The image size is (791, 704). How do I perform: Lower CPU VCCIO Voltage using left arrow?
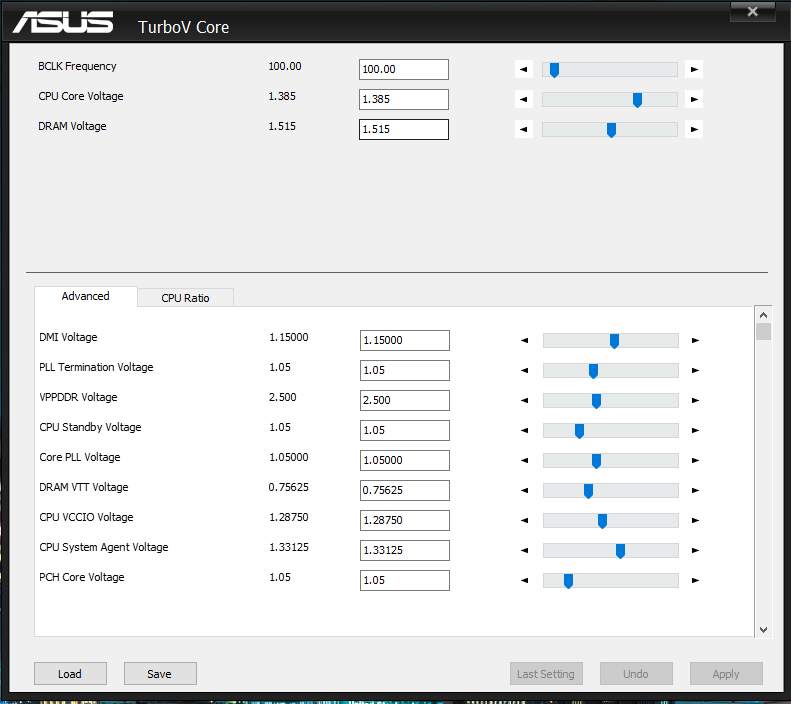coord(525,520)
